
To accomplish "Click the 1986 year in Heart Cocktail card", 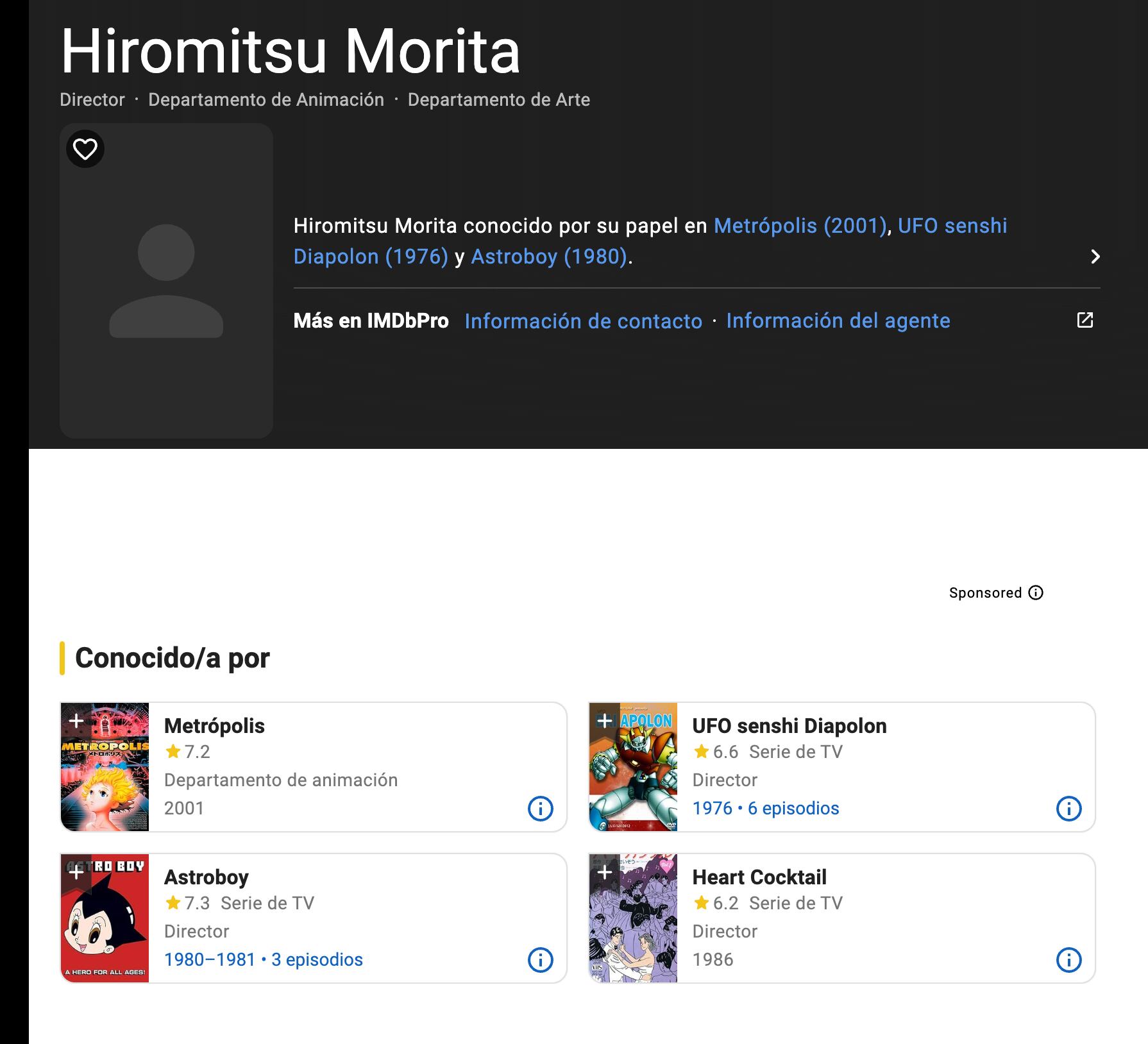I will pyautogui.click(x=713, y=959).
